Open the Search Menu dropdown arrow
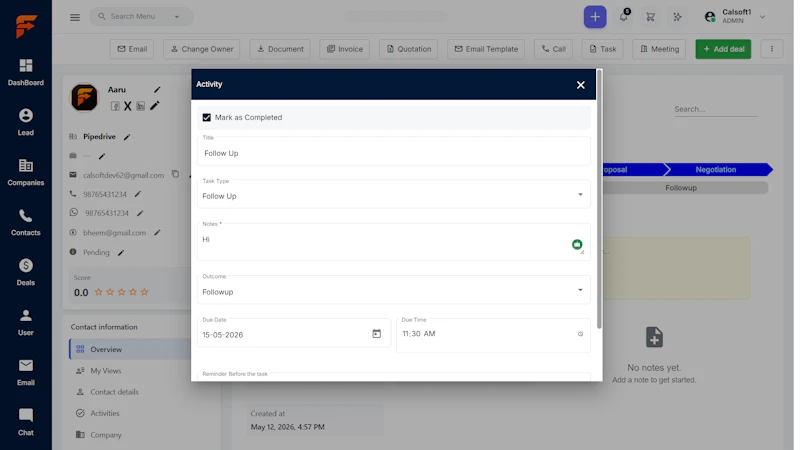The height and width of the screenshot is (450, 800). [177, 17]
